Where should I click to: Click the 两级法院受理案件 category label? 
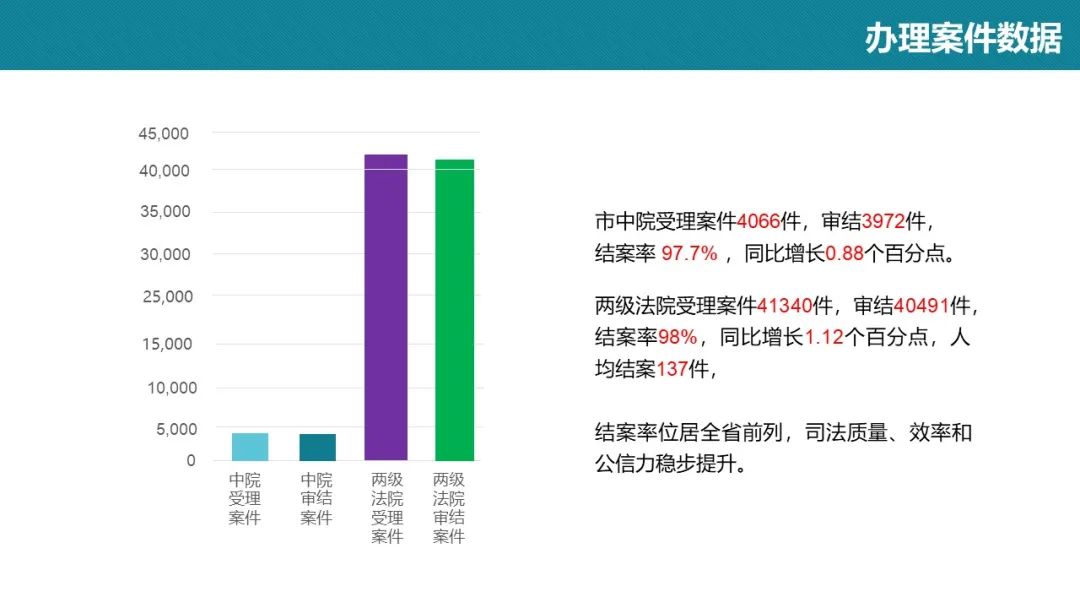[x=386, y=507]
